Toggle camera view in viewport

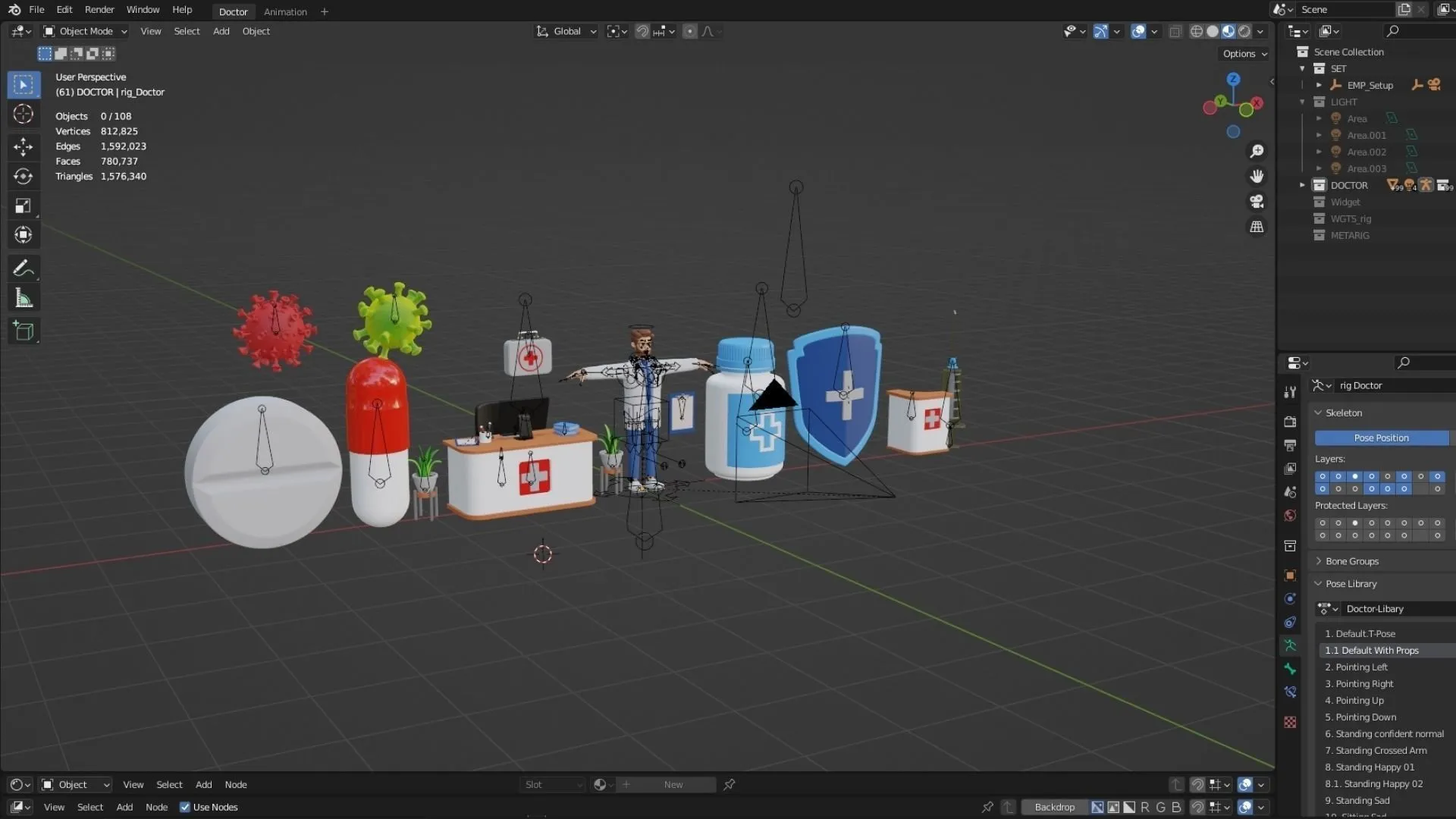tap(1257, 202)
